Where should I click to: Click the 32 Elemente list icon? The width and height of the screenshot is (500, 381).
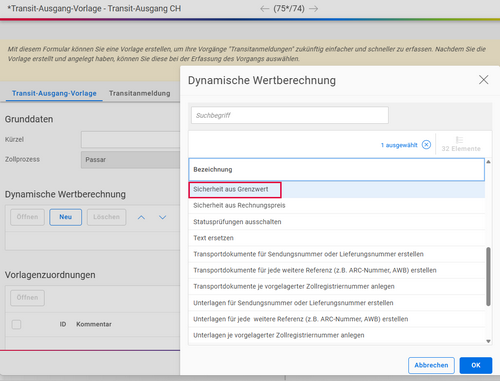click(460, 140)
